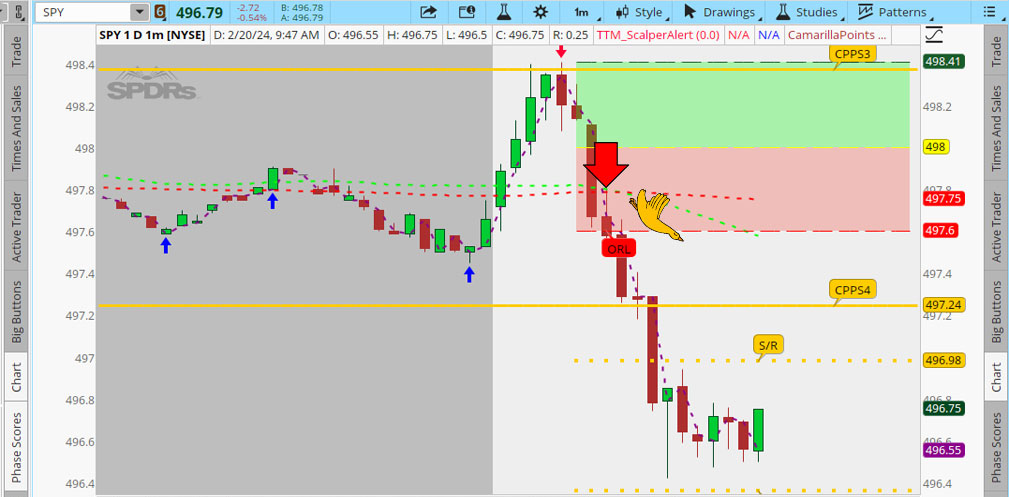The image size is (1009, 497).
Task: Click the SPY symbol input field
Action: pyautogui.click(x=83, y=12)
